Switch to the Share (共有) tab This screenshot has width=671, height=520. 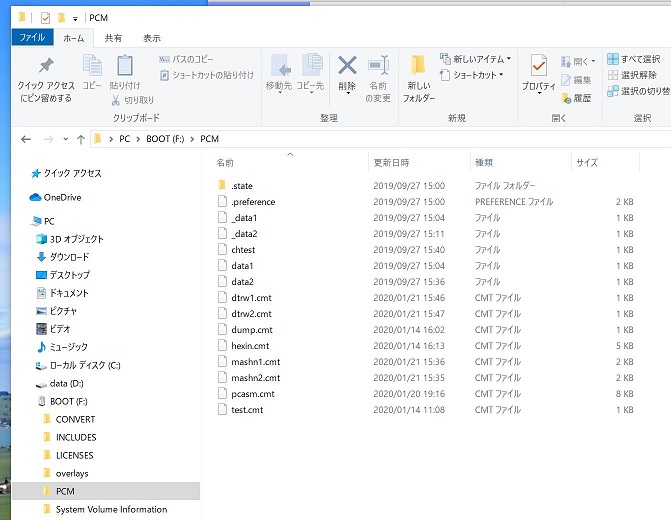point(113,38)
